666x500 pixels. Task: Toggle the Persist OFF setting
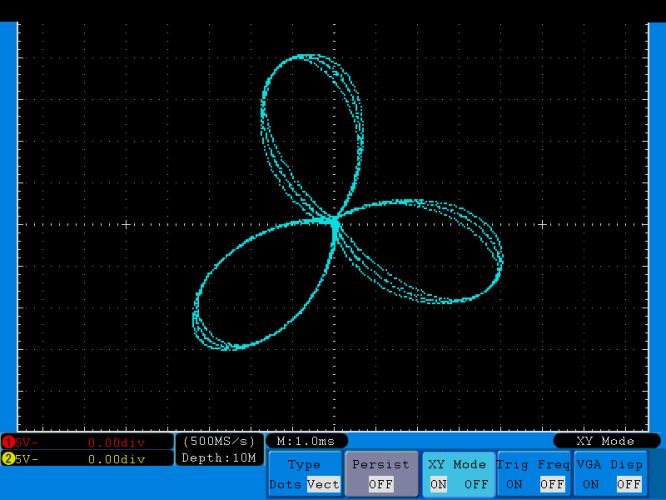[x=381, y=484]
